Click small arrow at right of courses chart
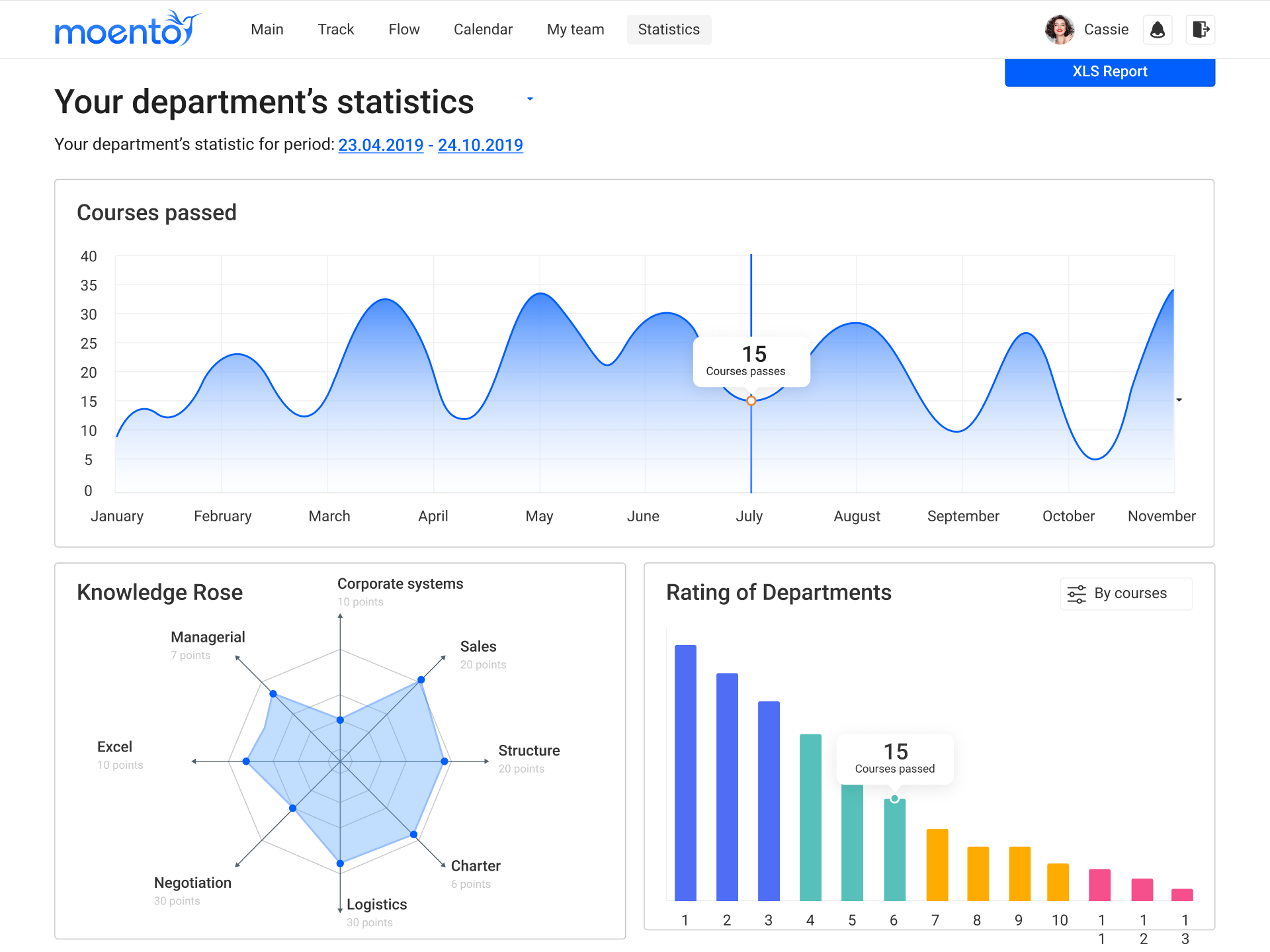This screenshot has height=952, width=1270. [x=1179, y=400]
